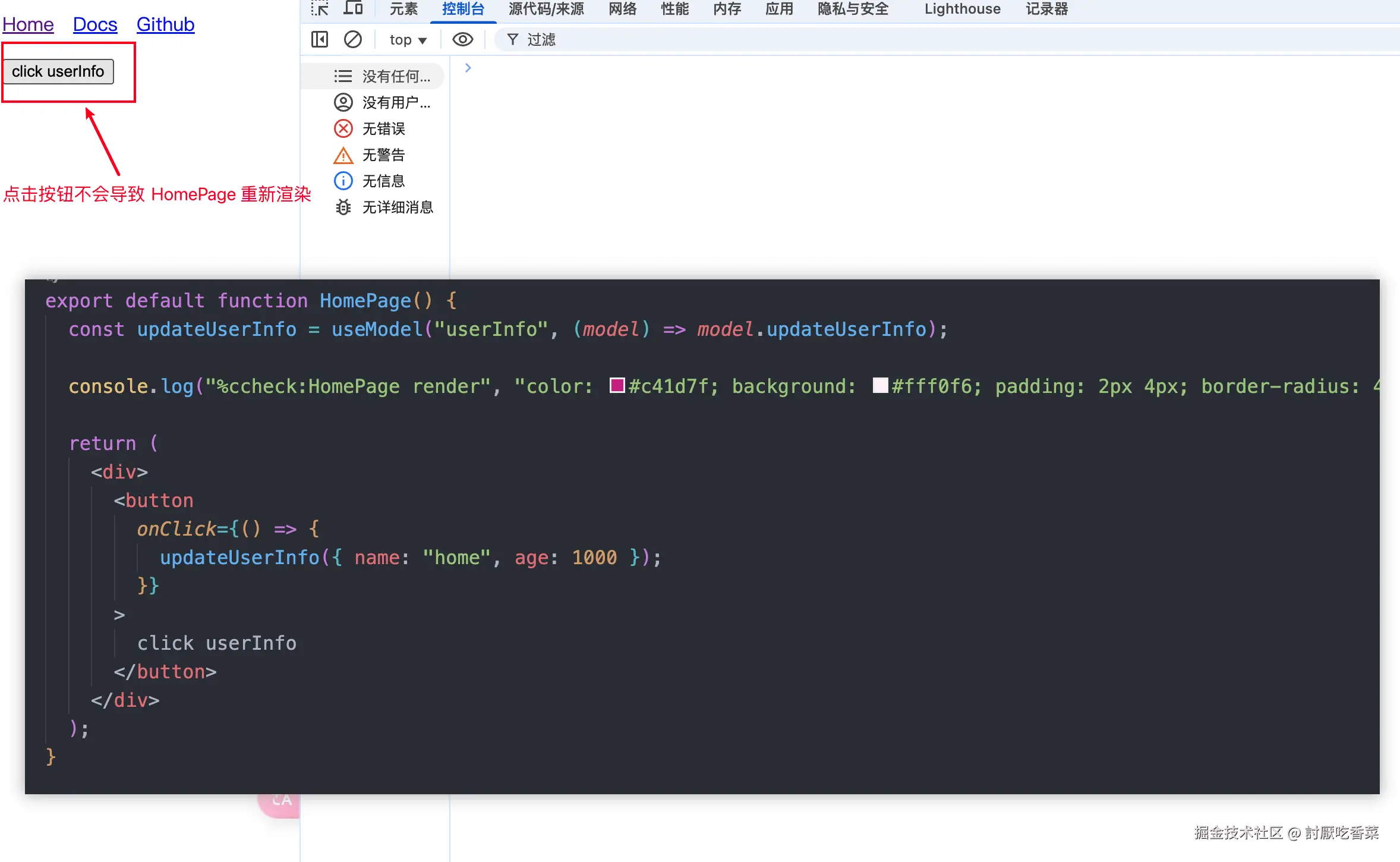Click the #c41d7f color swatch in code

pyautogui.click(x=617, y=385)
